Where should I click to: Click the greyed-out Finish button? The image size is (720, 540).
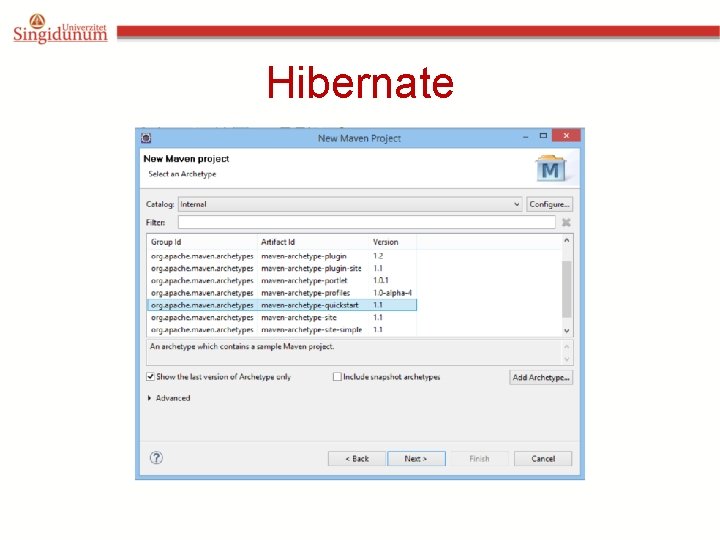(x=479, y=459)
